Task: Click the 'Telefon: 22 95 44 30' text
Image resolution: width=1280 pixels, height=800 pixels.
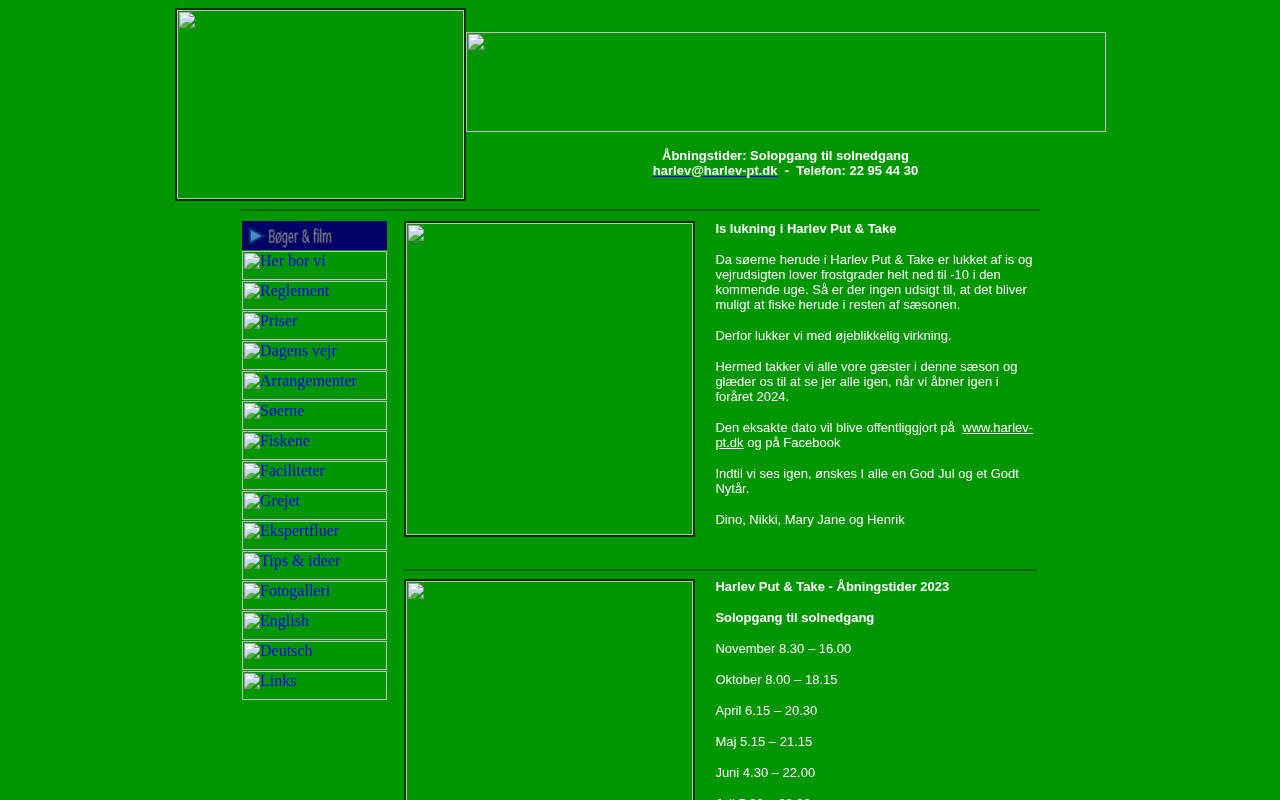Action: (x=857, y=171)
